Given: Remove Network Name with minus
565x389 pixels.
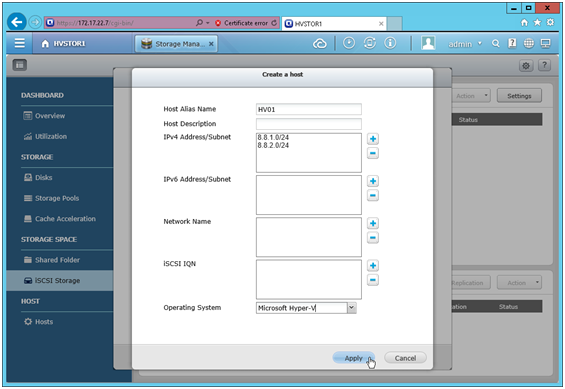Looking at the screenshot, I should 373,238.
